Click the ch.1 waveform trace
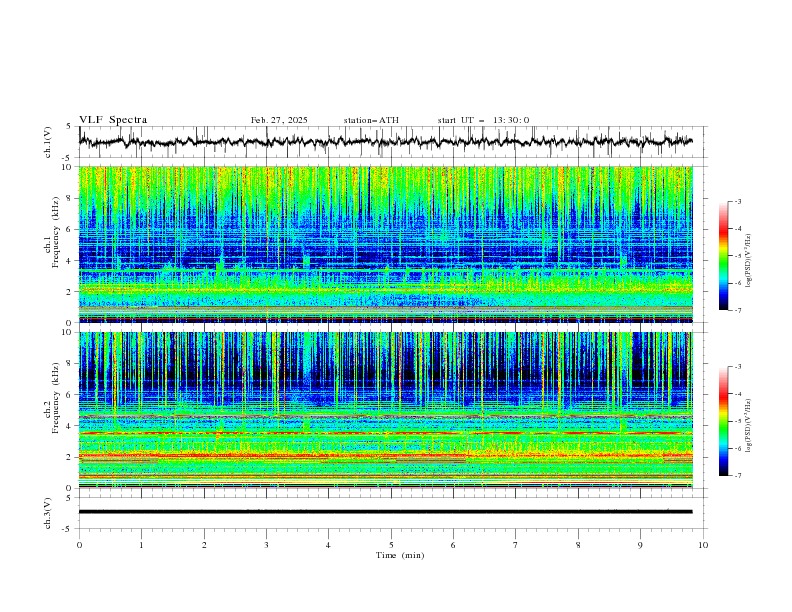Screen dimensions: 792x612 point(385,142)
